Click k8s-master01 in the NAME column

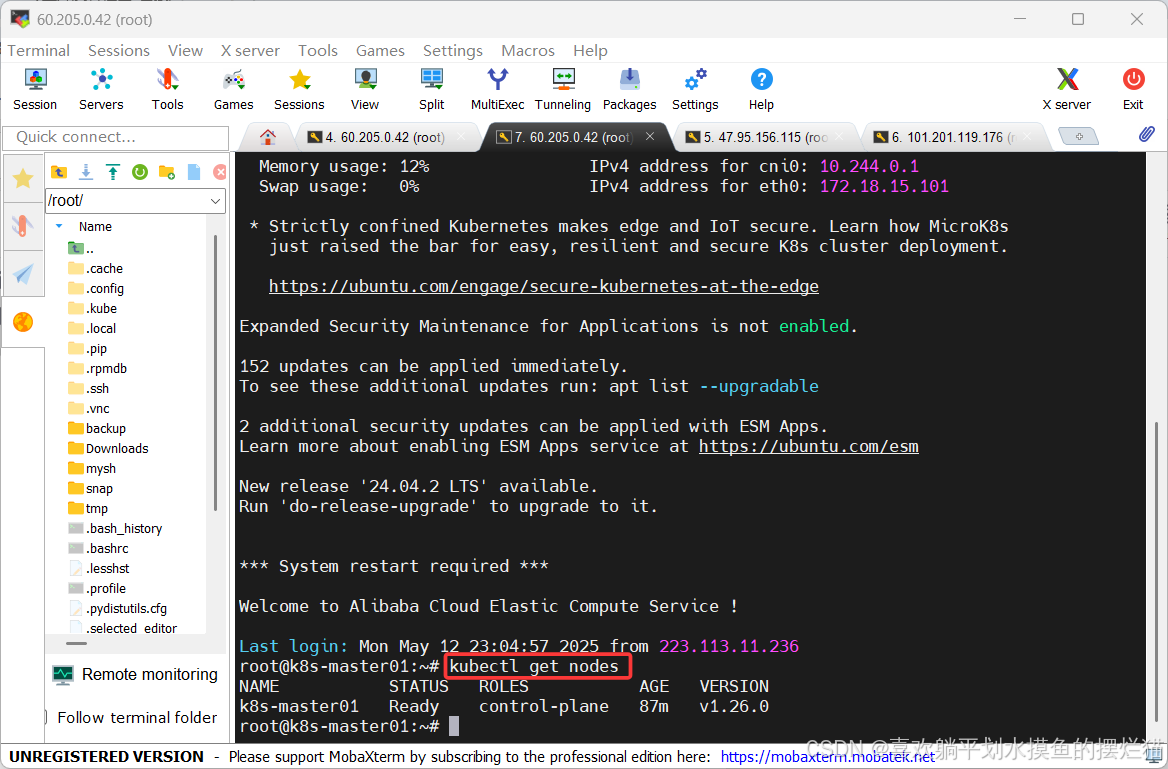[299, 706]
